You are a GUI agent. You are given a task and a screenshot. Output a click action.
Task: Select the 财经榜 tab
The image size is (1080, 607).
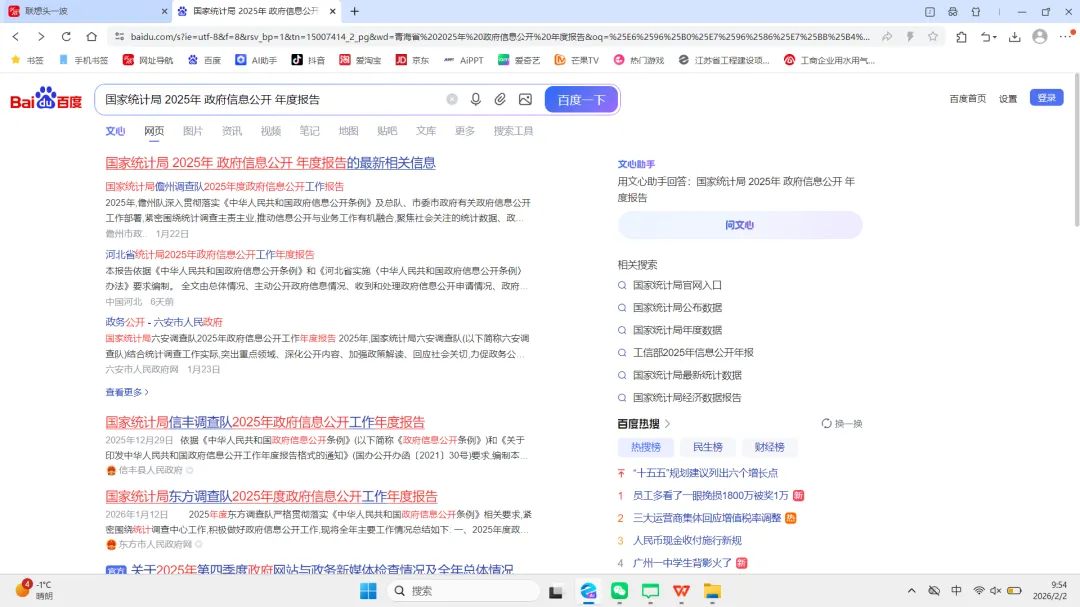coord(769,447)
